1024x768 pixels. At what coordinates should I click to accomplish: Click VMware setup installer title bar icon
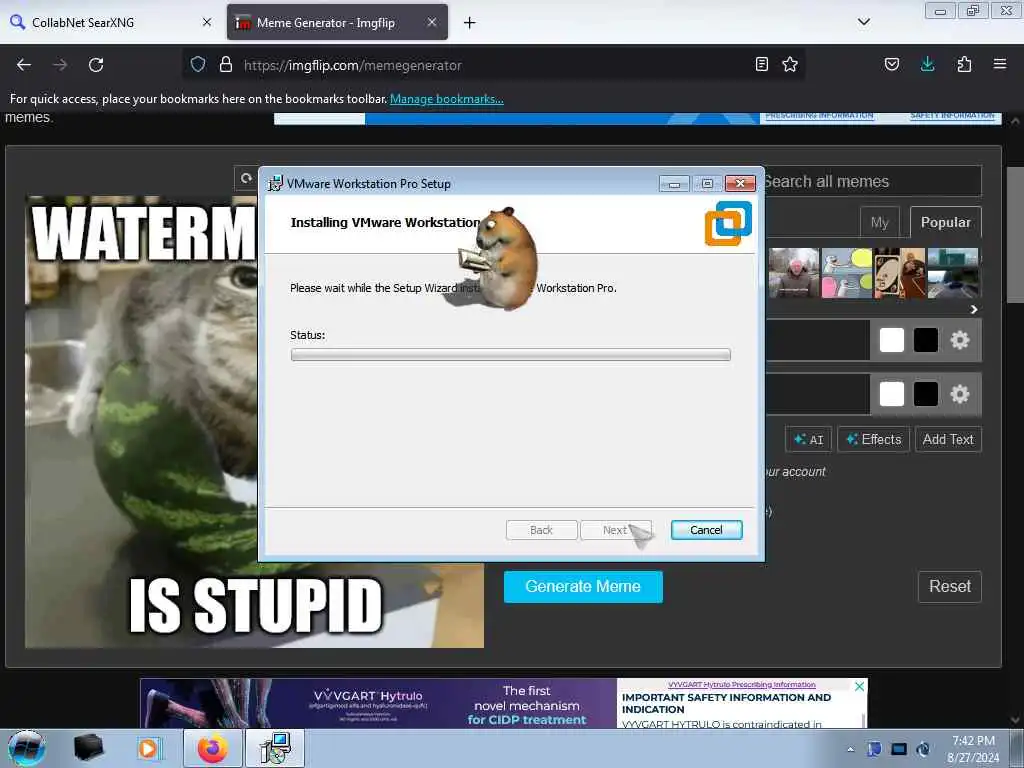click(x=275, y=184)
